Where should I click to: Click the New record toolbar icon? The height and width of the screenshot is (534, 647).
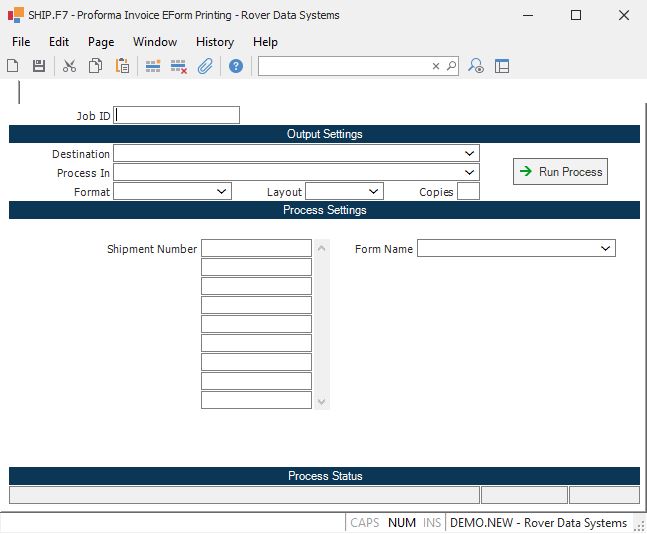click(x=13, y=66)
